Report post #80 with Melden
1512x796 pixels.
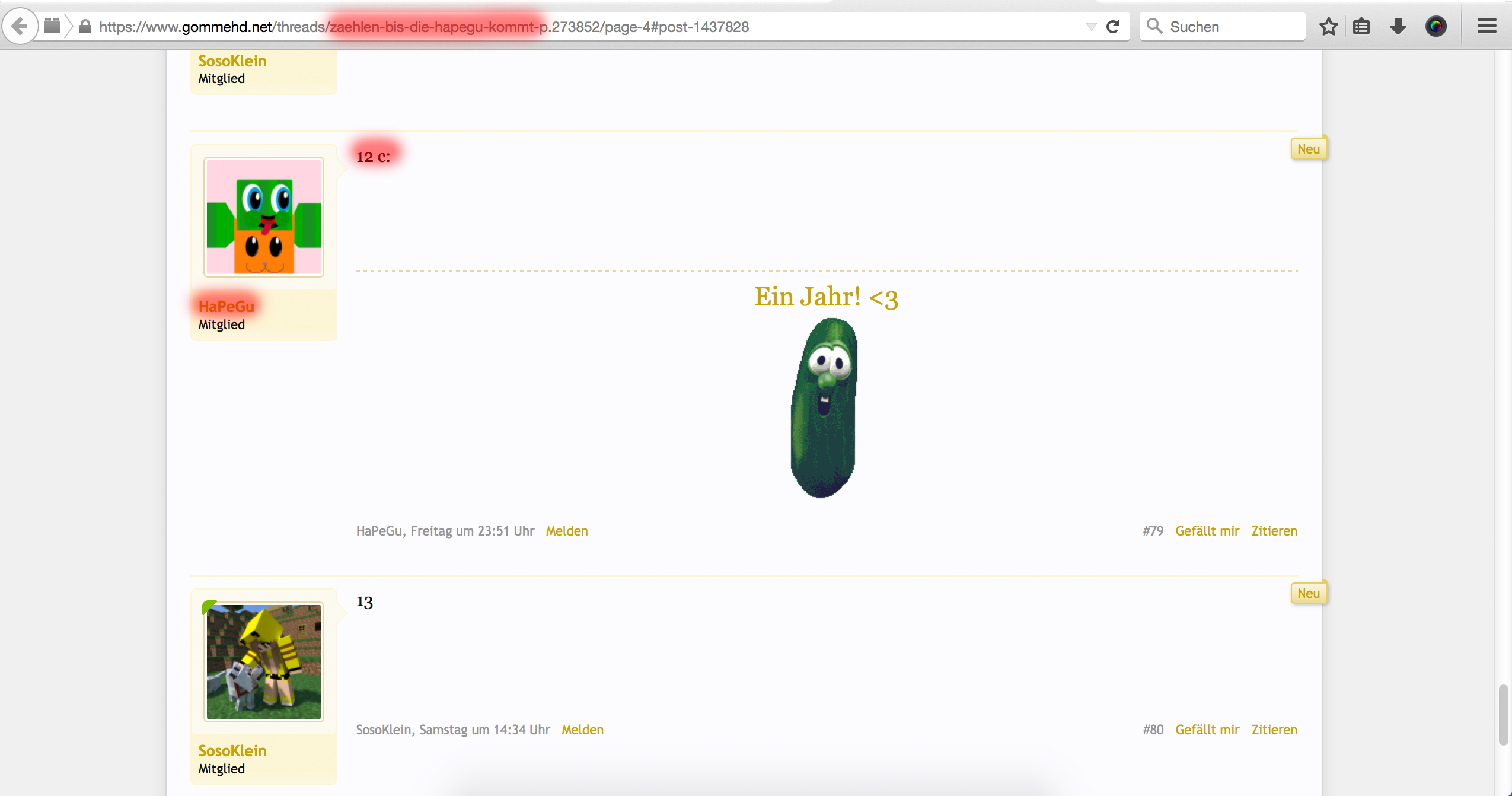(583, 730)
